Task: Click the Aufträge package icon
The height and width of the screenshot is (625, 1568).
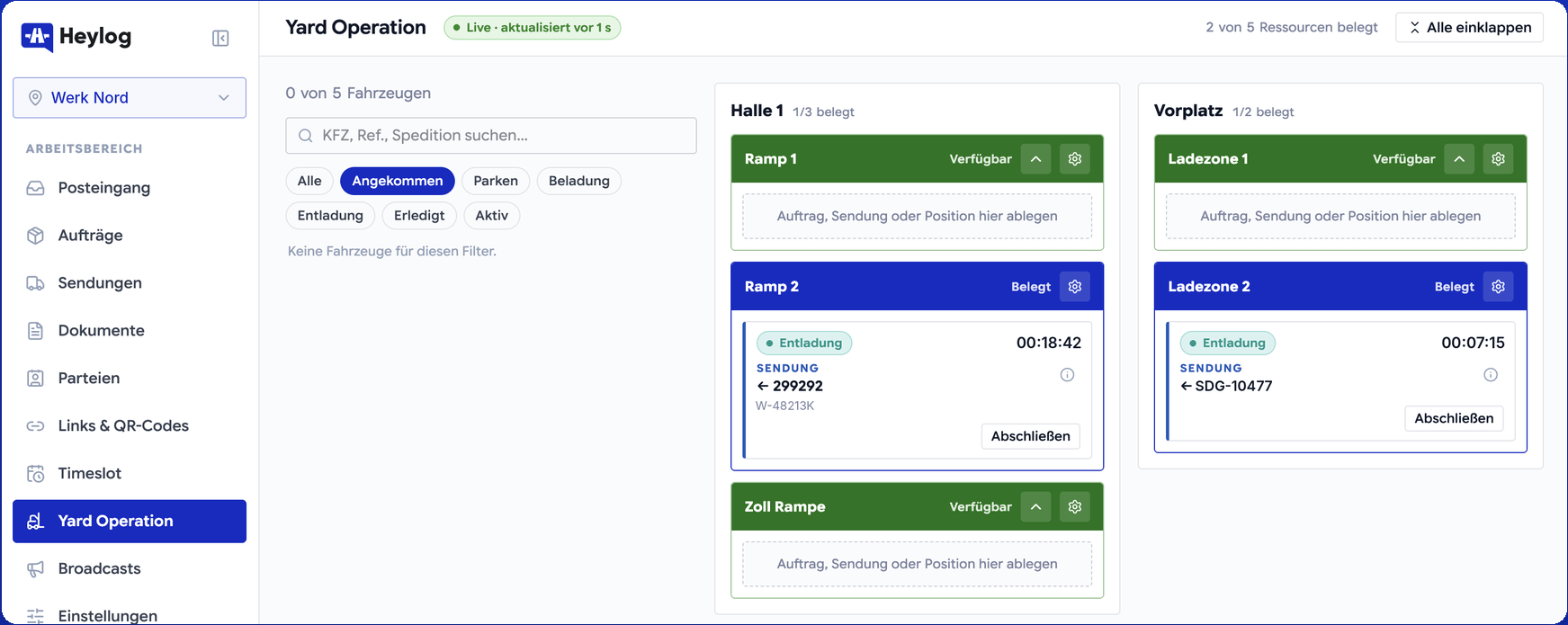Action: tap(35, 236)
